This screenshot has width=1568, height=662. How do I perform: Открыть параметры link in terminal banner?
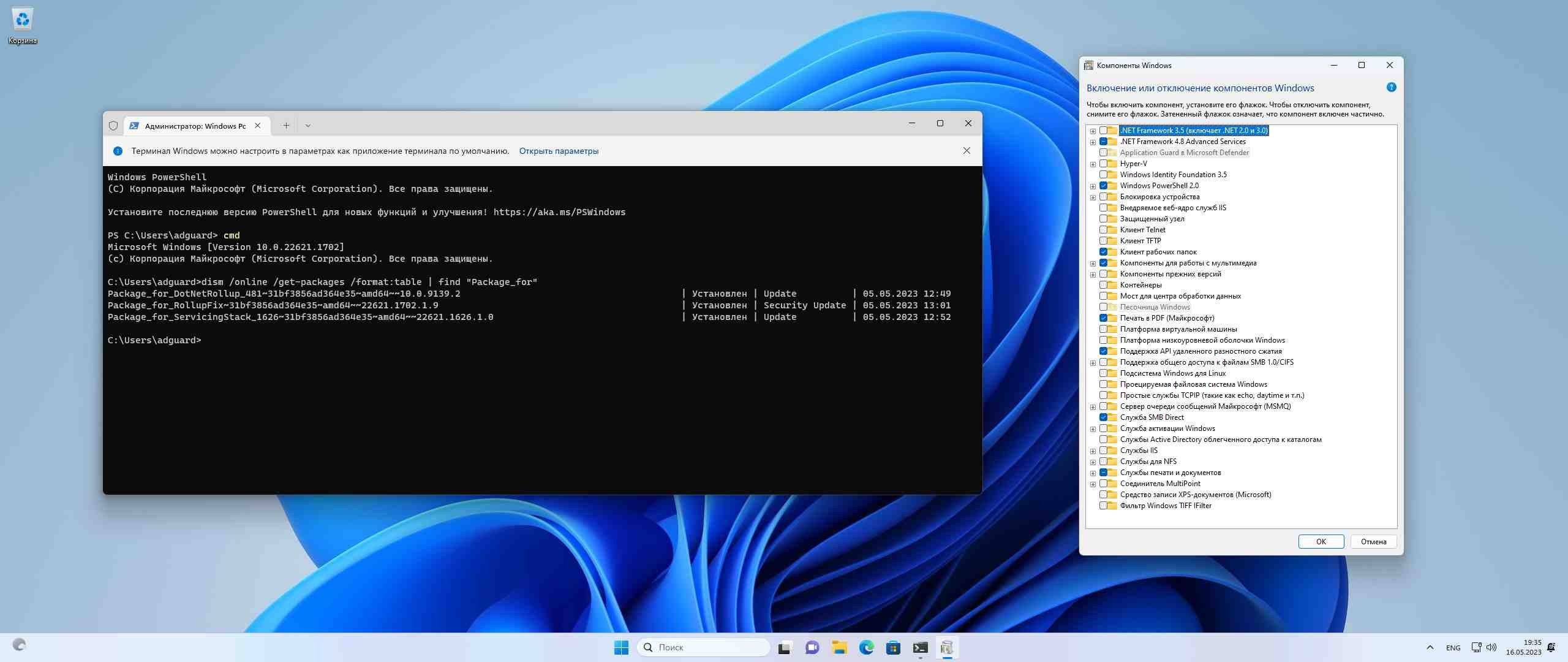click(x=558, y=150)
